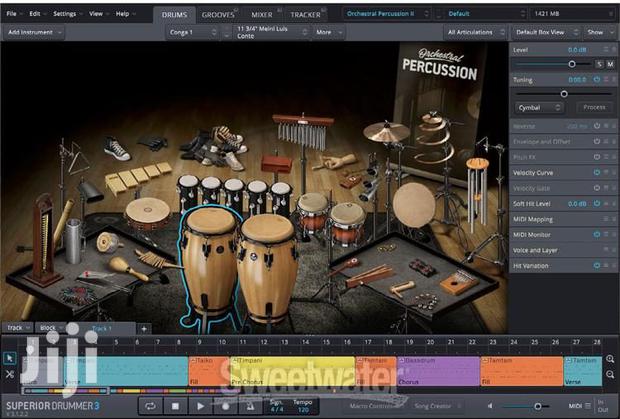Screen dimensions: 620x419
Task: Toggle the metronome button
Action: (x=250, y=406)
